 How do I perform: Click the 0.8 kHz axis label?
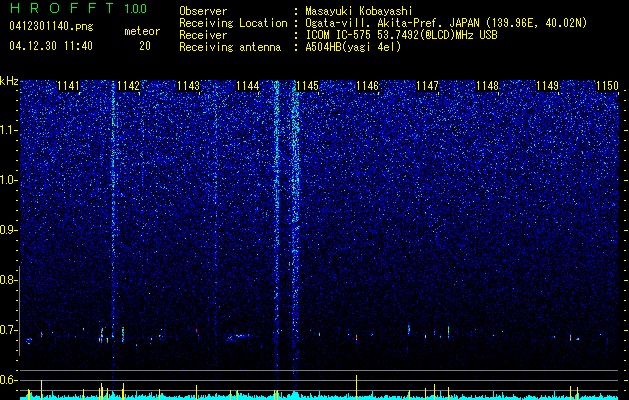click(8, 280)
